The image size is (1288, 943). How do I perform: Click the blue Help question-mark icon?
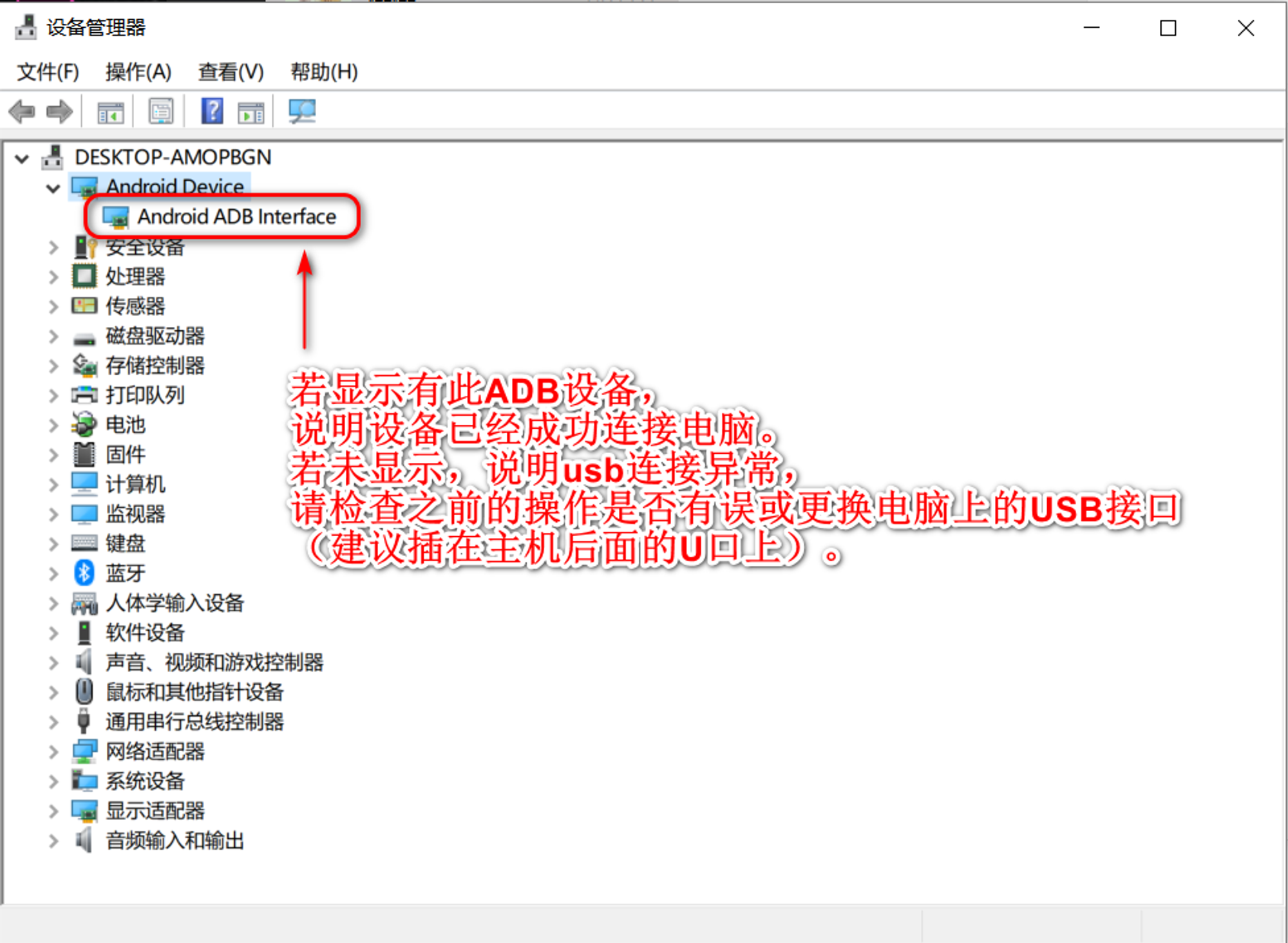tap(212, 112)
